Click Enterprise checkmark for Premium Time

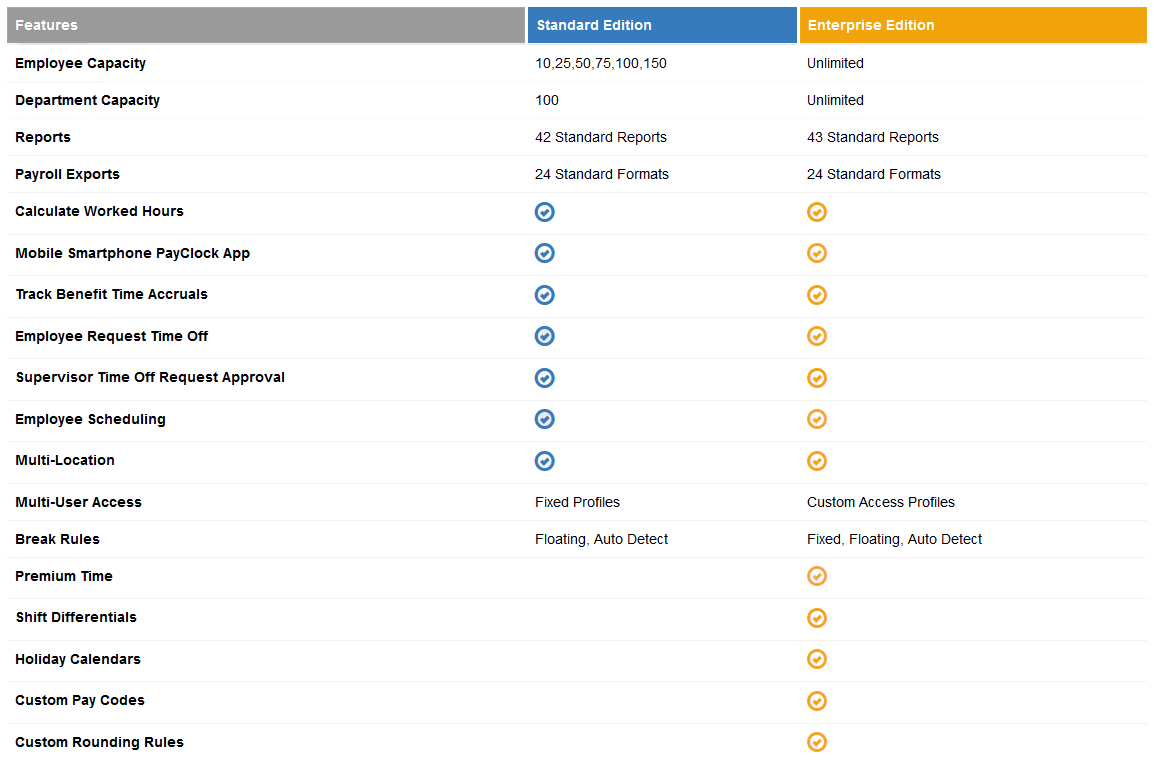(817, 576)
